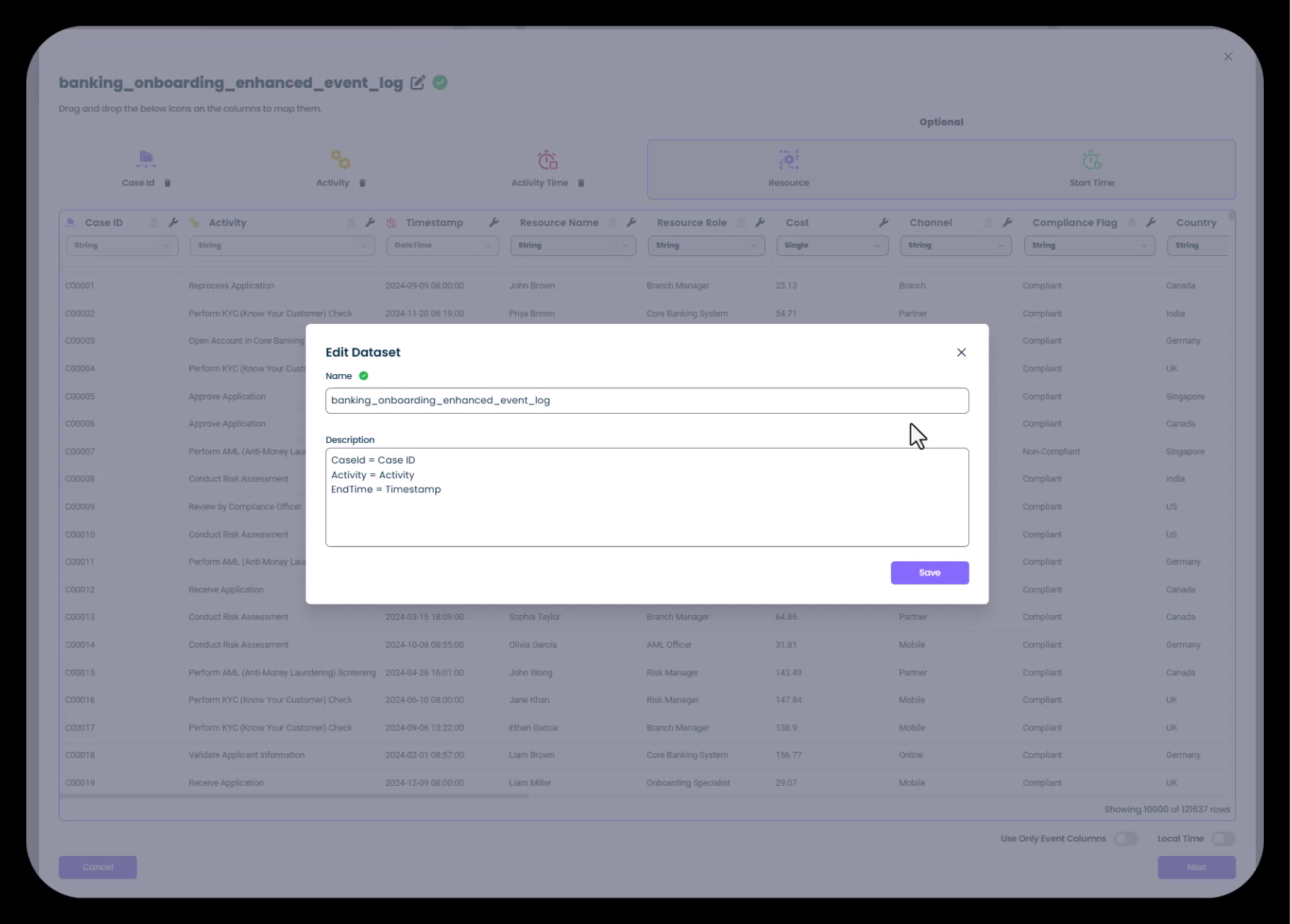Click the Activity gears mapping icon
The image size is (1290, 924).
(x=340, y=159)
